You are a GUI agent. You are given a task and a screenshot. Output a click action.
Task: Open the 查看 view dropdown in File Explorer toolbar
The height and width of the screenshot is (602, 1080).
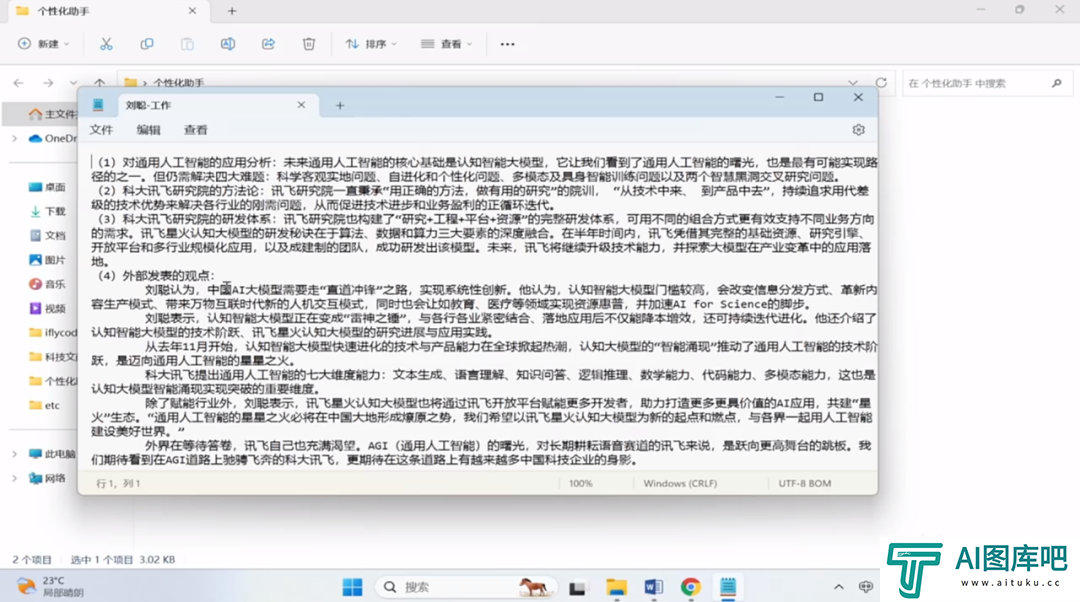446,44
